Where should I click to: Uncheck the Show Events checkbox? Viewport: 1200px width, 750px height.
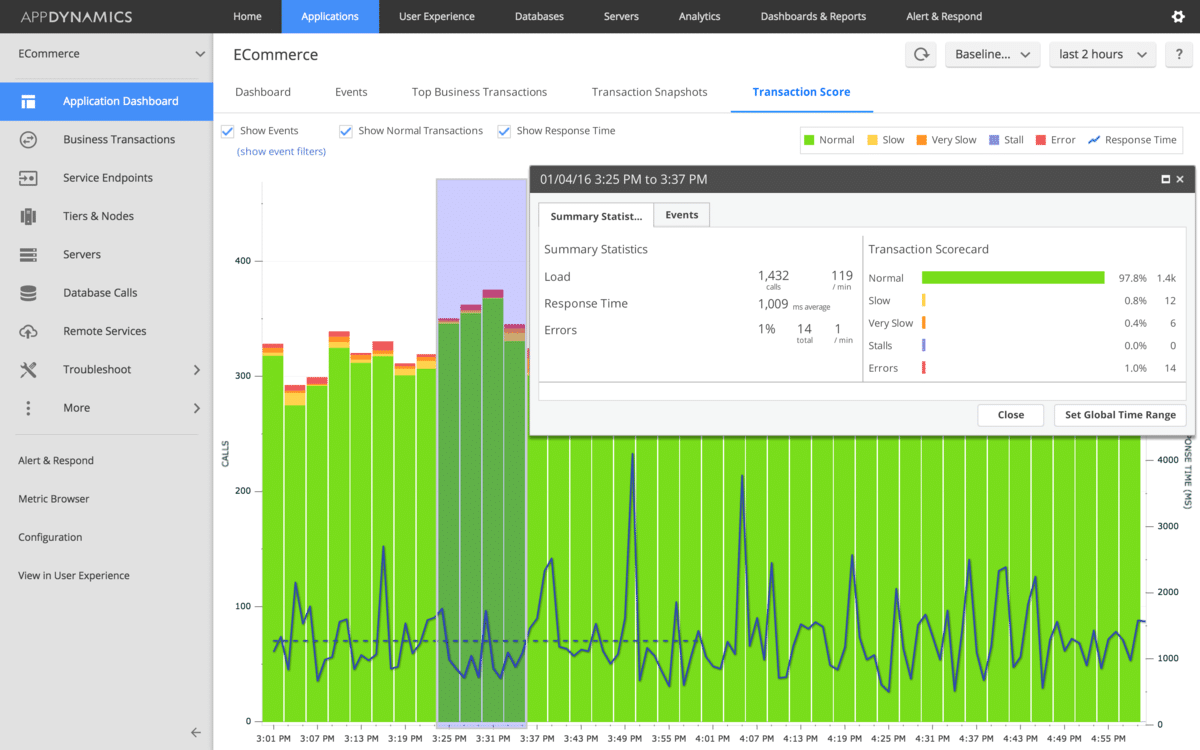[227, 131]
